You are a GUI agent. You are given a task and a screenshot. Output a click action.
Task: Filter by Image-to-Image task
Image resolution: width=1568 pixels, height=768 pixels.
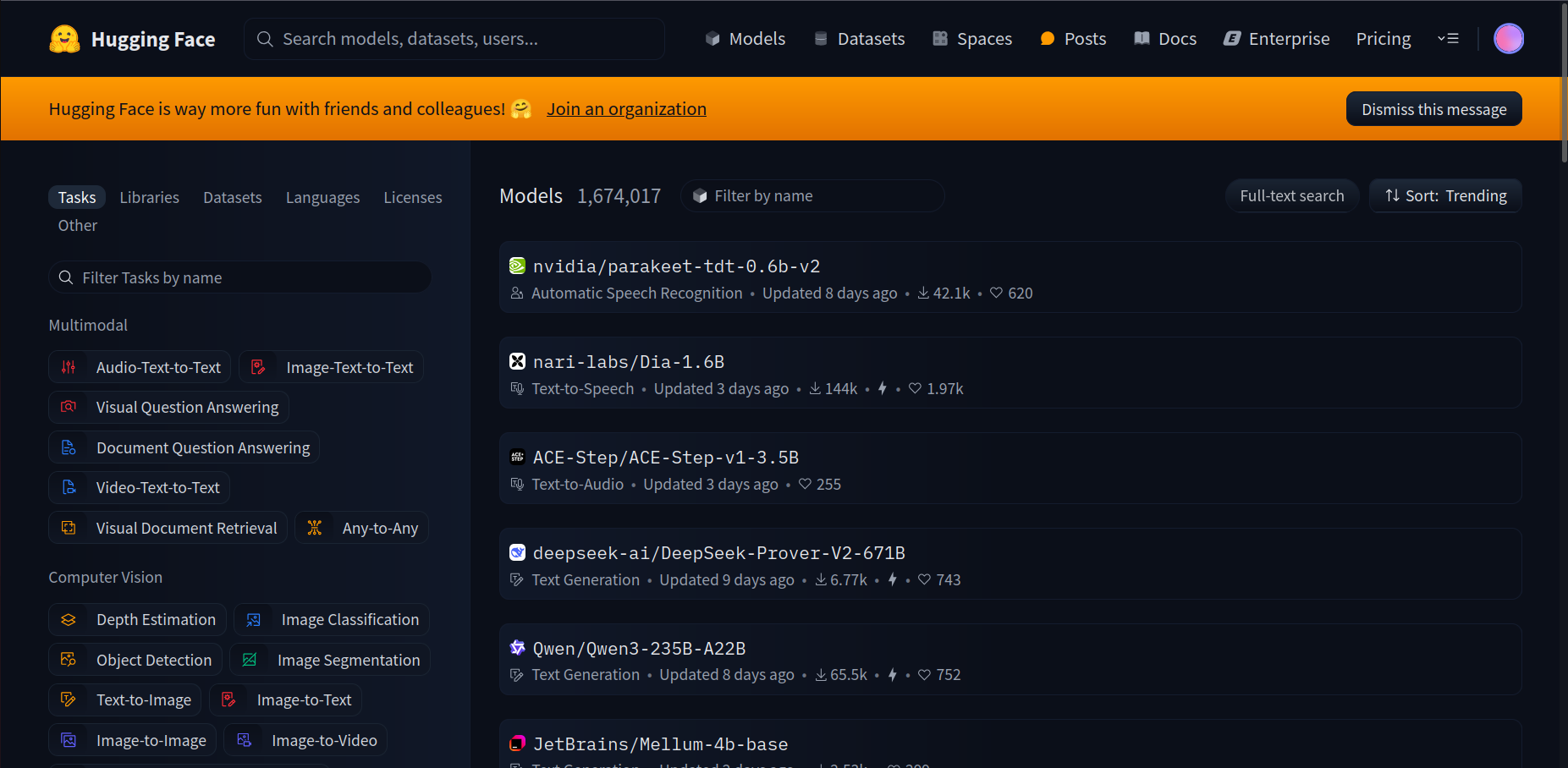[132, 740]
